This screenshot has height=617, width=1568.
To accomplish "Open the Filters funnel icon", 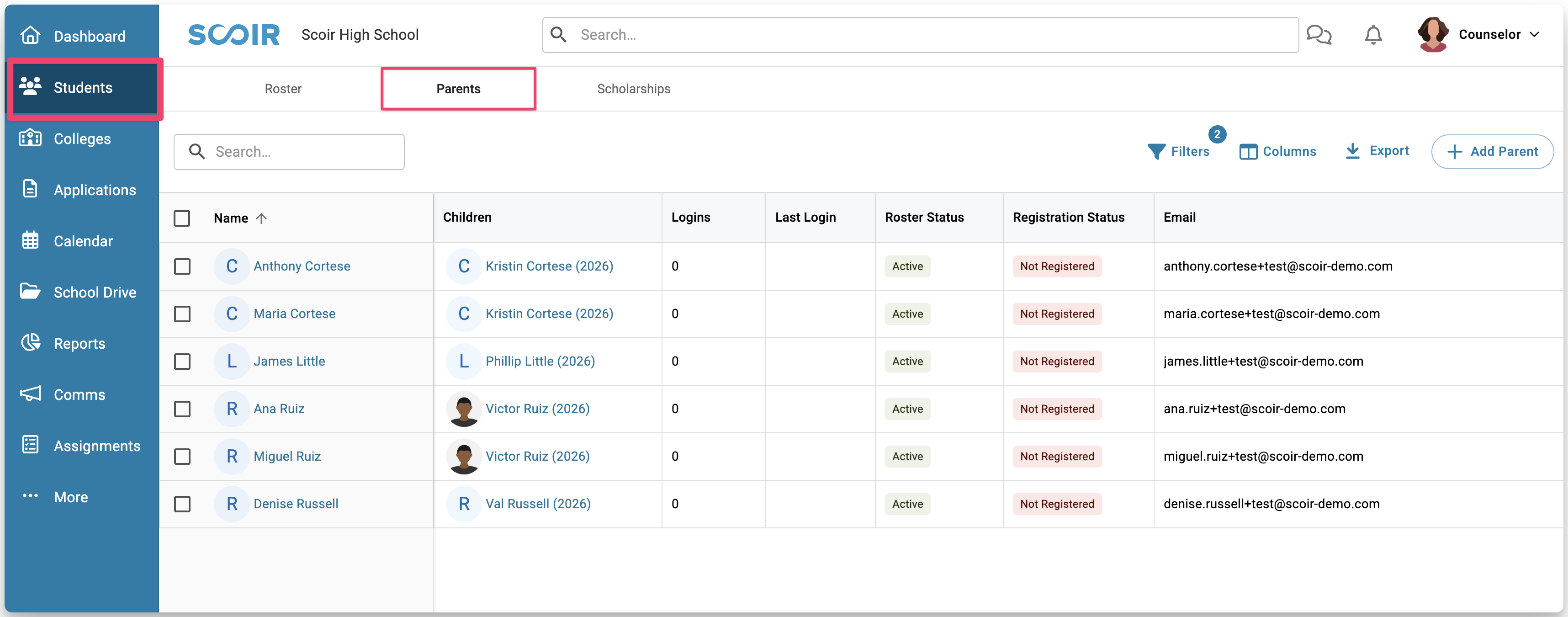I will click(1156, 152).
